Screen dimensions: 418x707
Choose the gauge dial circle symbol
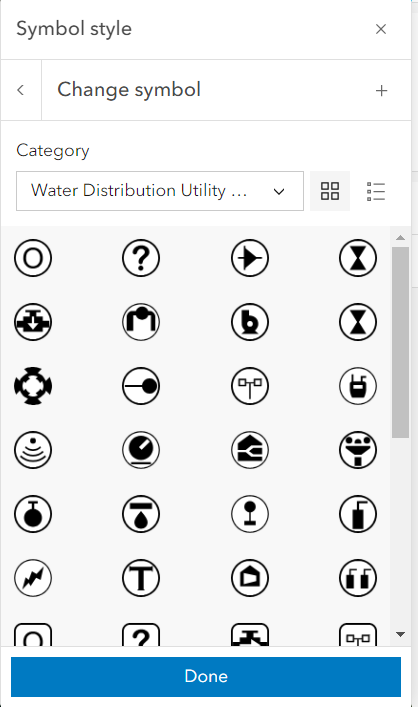[141, 450]
